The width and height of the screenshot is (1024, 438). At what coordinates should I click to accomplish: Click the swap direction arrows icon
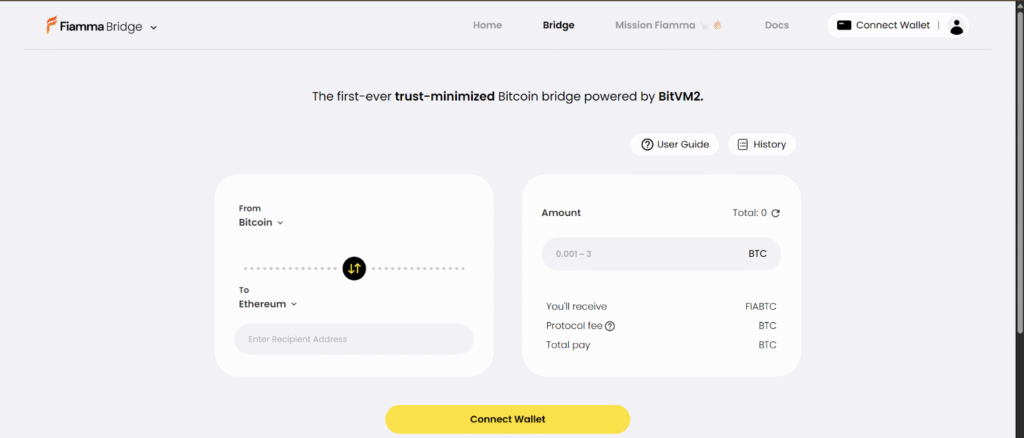(x=354, y=268)
